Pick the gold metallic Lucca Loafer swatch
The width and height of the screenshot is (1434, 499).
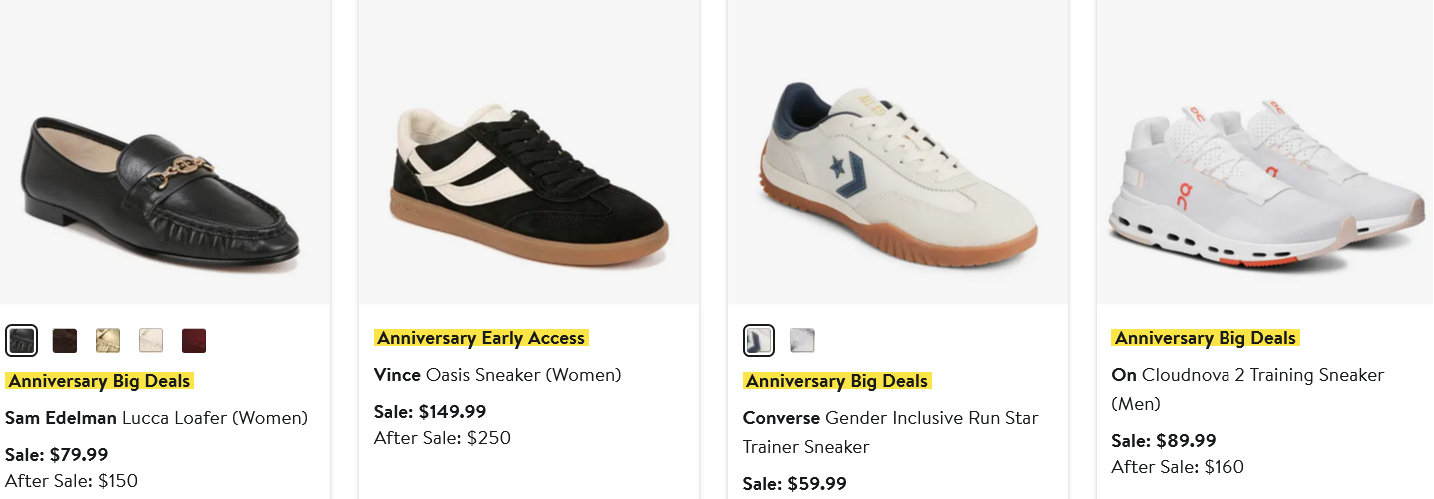pyautogui.click(x=108, y=341)
